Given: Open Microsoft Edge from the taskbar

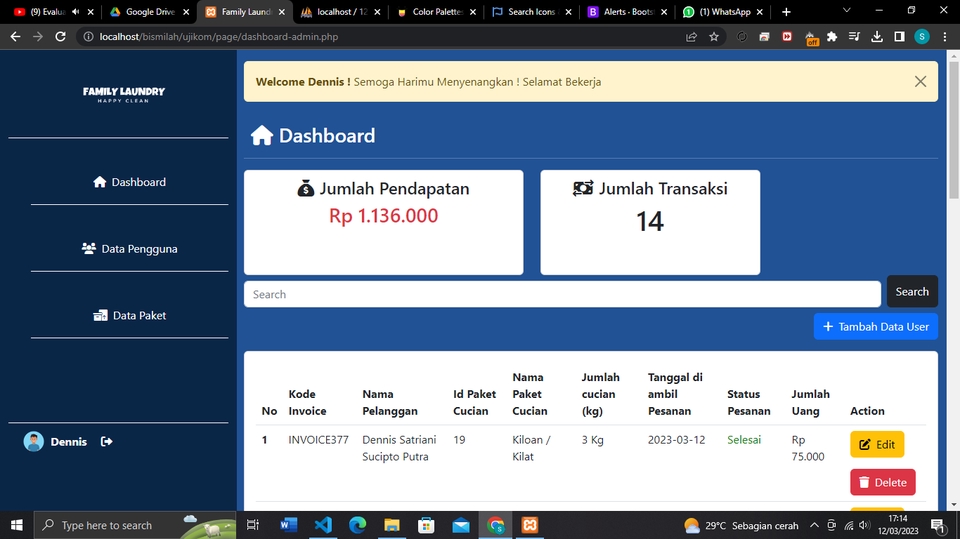Looking at the screenshot, I should pos(358,525).
